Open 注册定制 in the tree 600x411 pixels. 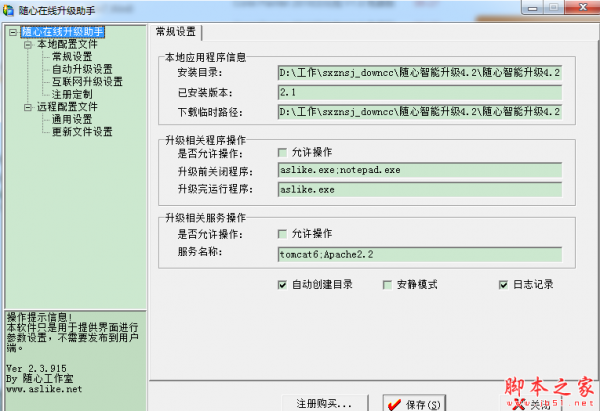pos(72,95)
